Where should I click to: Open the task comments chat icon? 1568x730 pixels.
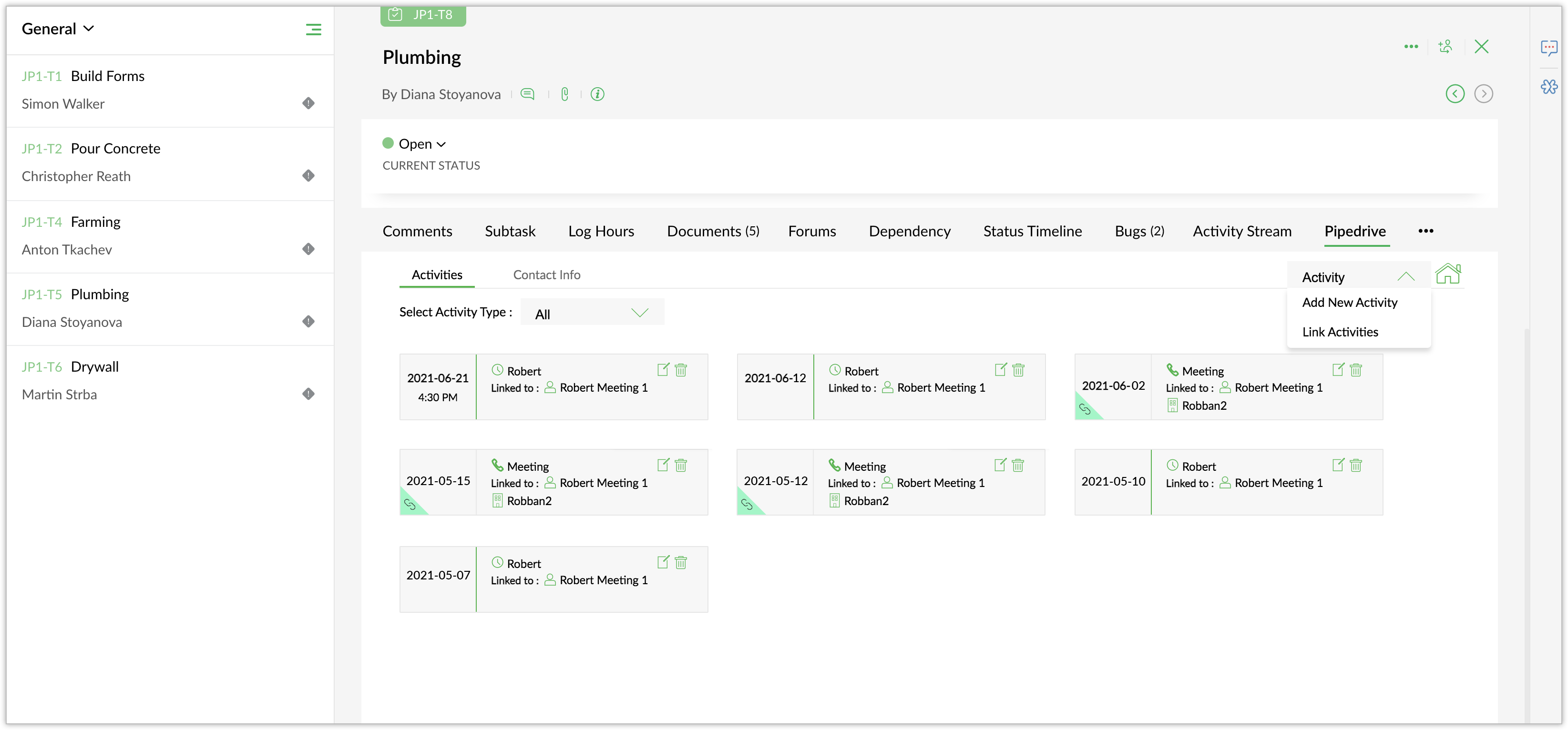[527, 94]
